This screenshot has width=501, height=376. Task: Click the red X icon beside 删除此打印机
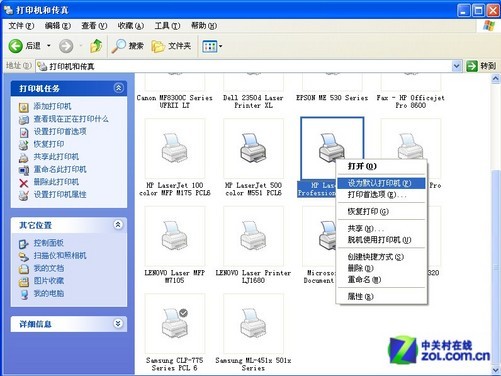click(x=24, y=183)
